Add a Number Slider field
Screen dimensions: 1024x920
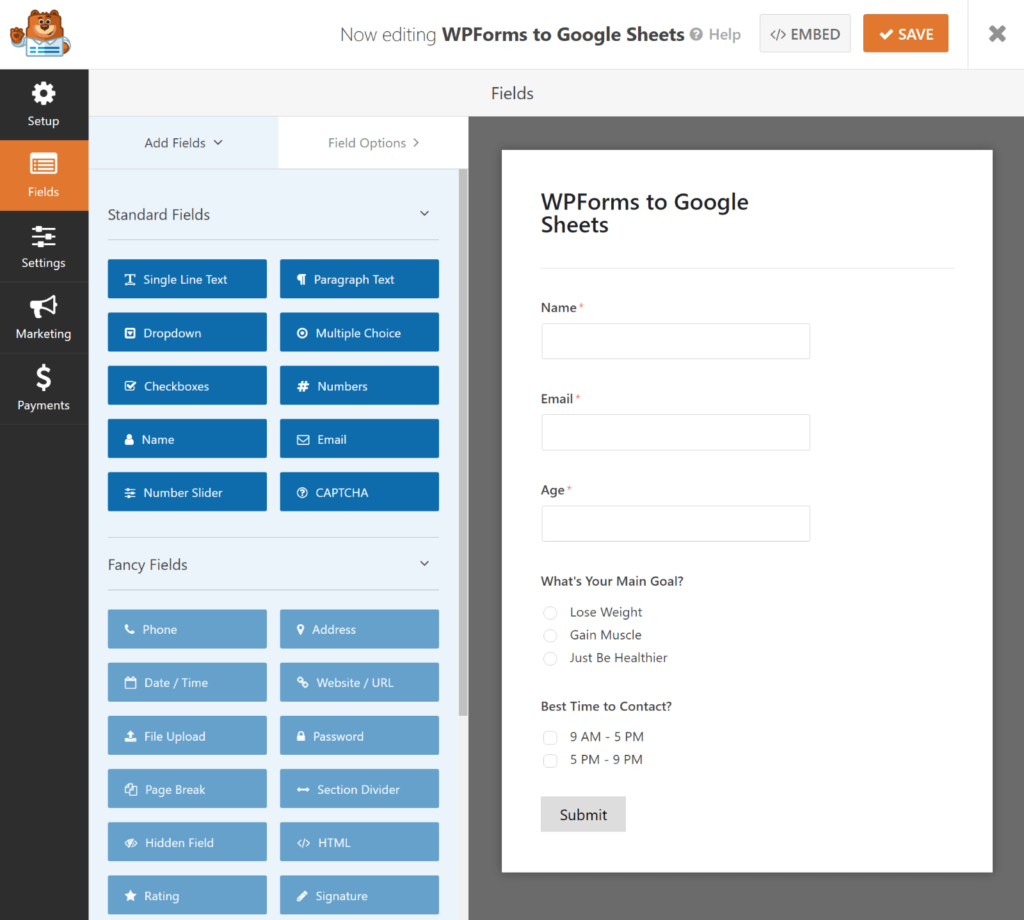(x=186, y=491)
